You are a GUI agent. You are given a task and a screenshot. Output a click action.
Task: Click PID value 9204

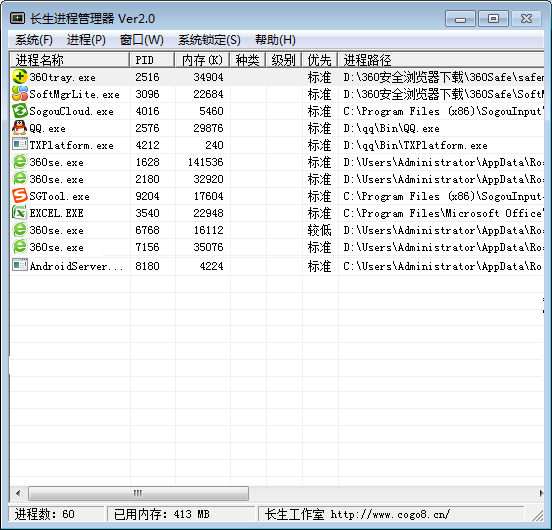pos(147,196)
